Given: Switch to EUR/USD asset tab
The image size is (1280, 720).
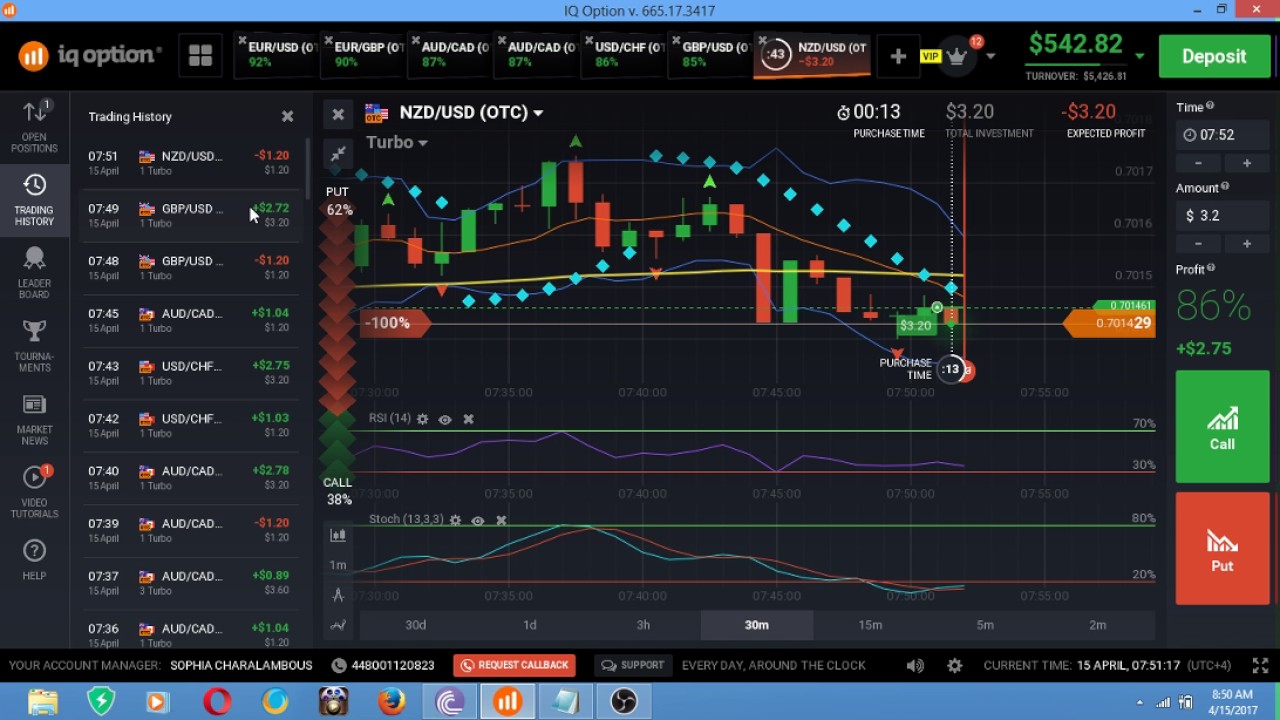Looking at the screenshot, I should [x=276, y=55].
